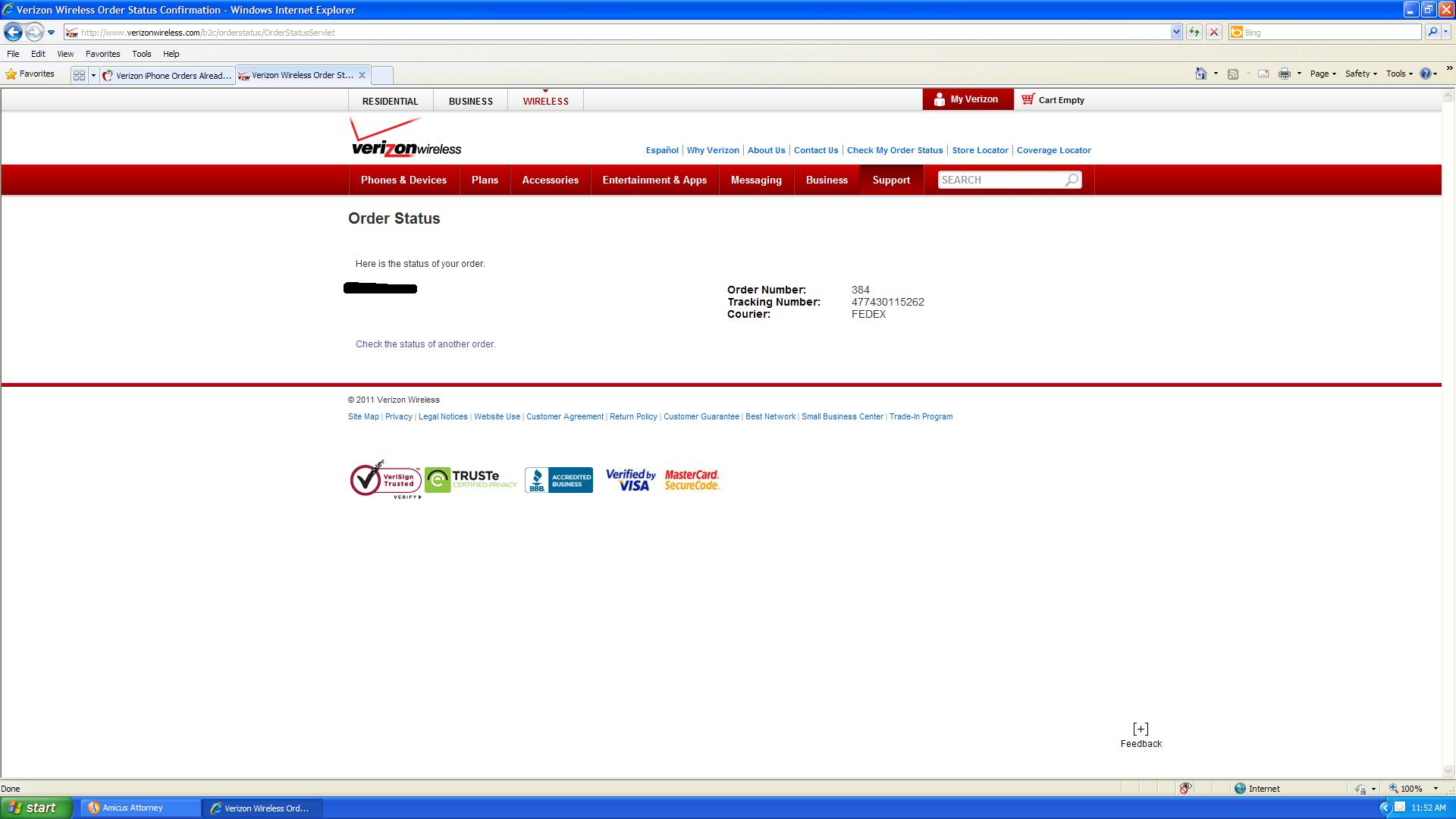Click the RSS Feeds toolbar icon
This screenshot has height=819, width=1456.
coord(1233,74)
